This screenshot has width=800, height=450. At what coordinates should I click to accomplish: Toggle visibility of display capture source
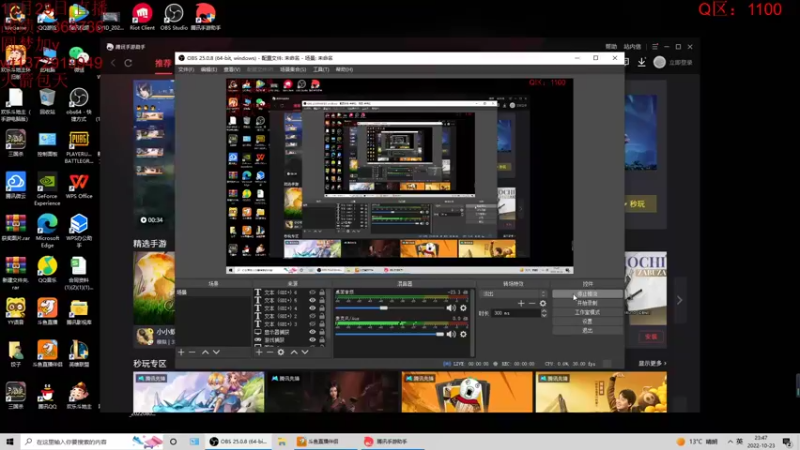[312, 332]
